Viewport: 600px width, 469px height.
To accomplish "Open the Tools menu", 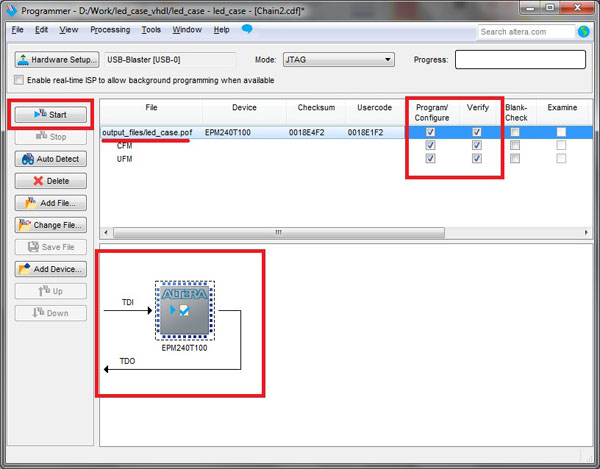I will 151,30.
